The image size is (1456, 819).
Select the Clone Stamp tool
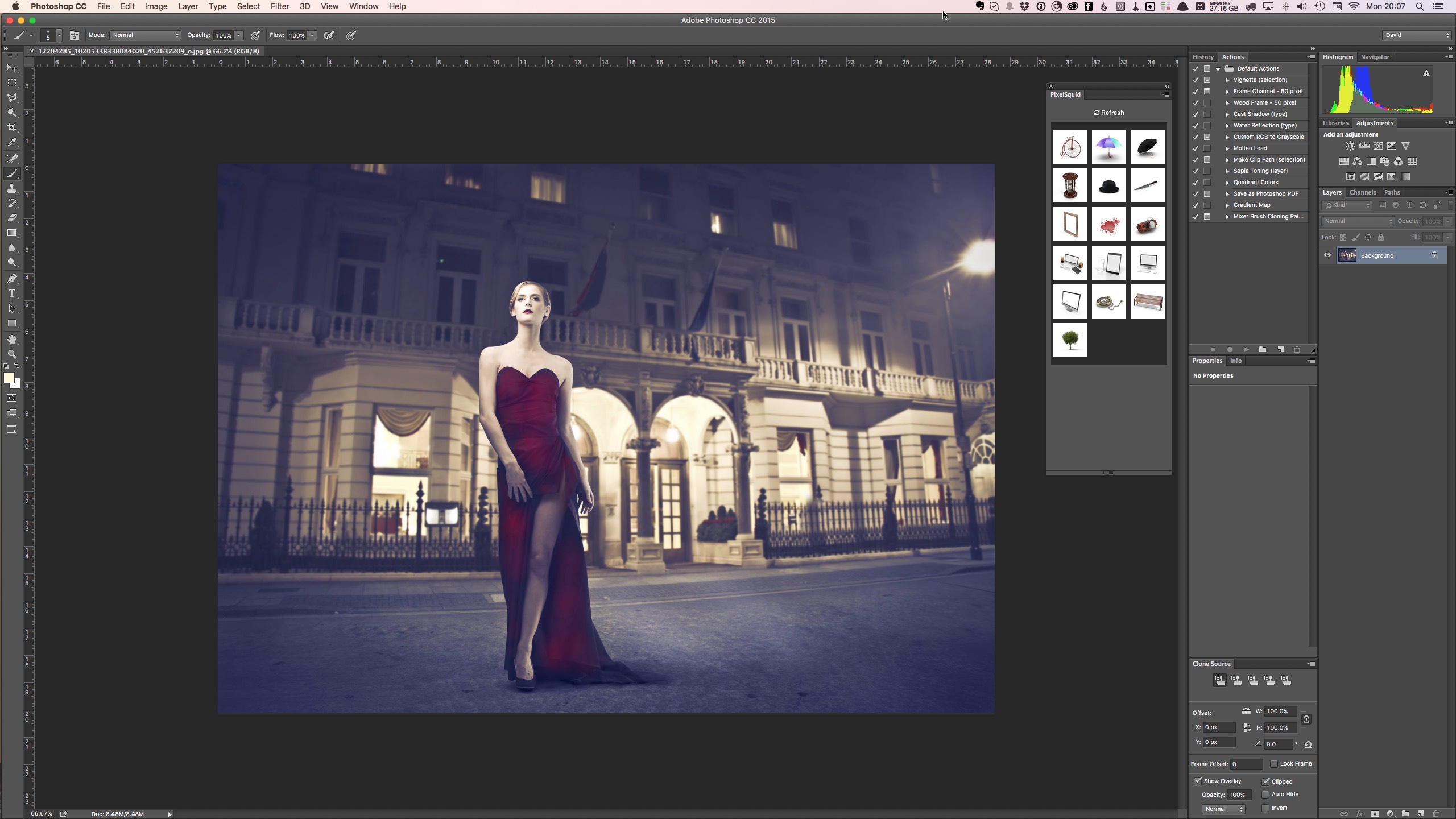pyautogui.click(x=12, y=188)
